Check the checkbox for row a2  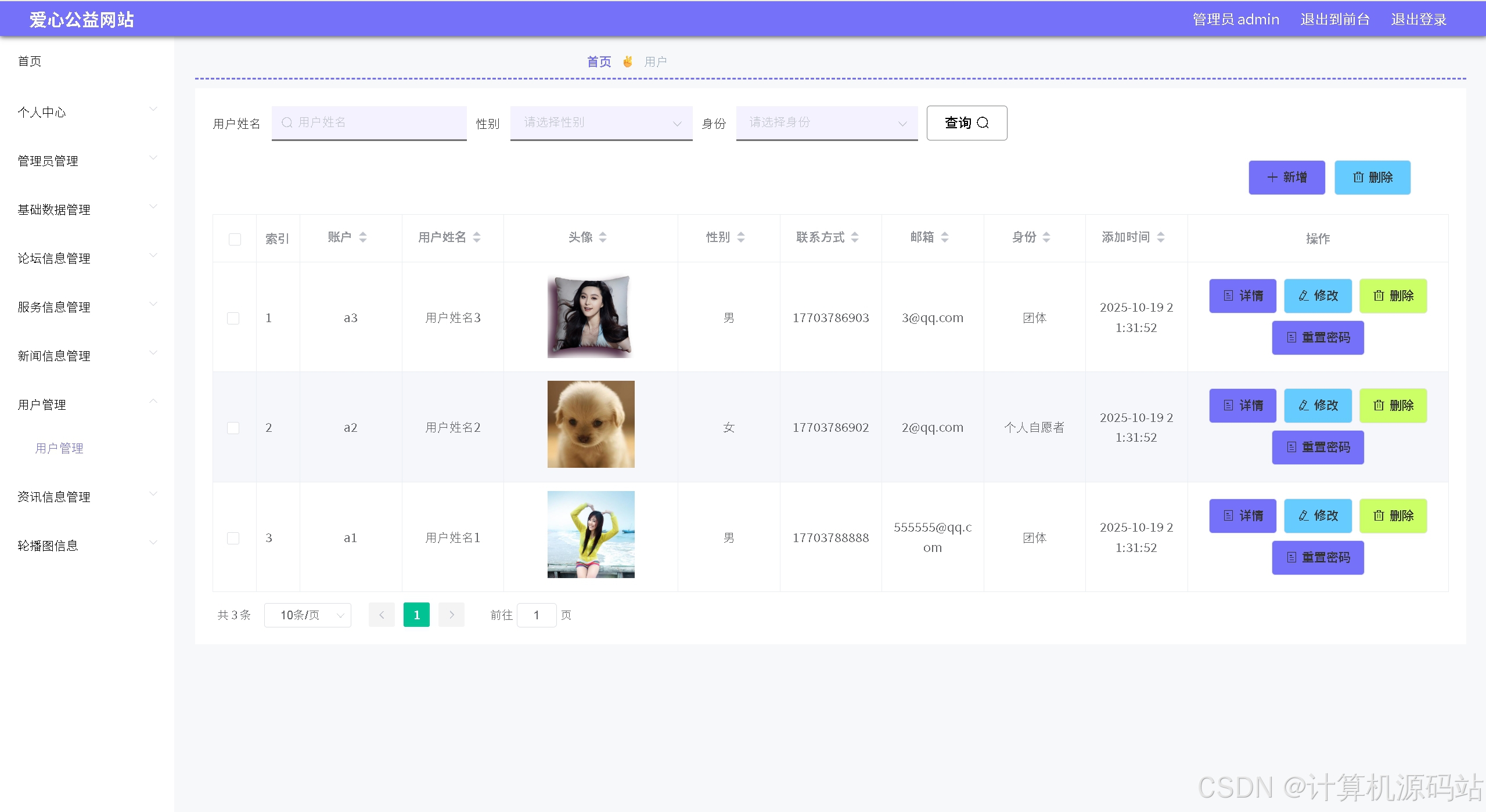233,428
